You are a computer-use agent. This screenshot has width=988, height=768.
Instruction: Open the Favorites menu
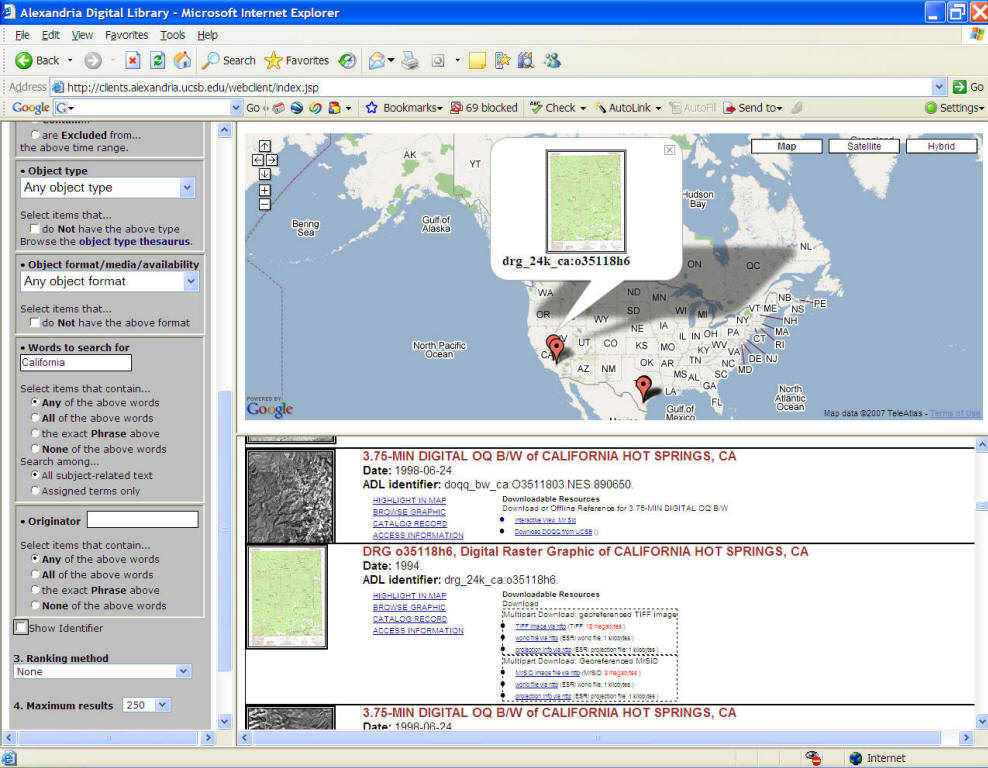coord(127,35)
